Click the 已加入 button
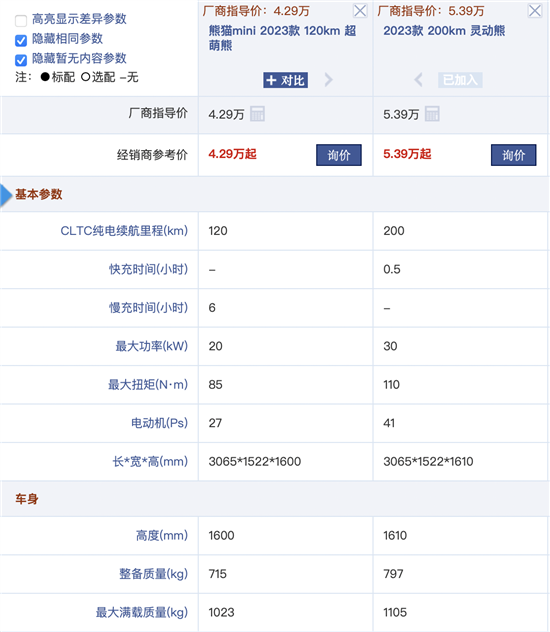Image resolution: width=550 pixels, height=632 pixels. pyautogui.click(x=460, y=80)
